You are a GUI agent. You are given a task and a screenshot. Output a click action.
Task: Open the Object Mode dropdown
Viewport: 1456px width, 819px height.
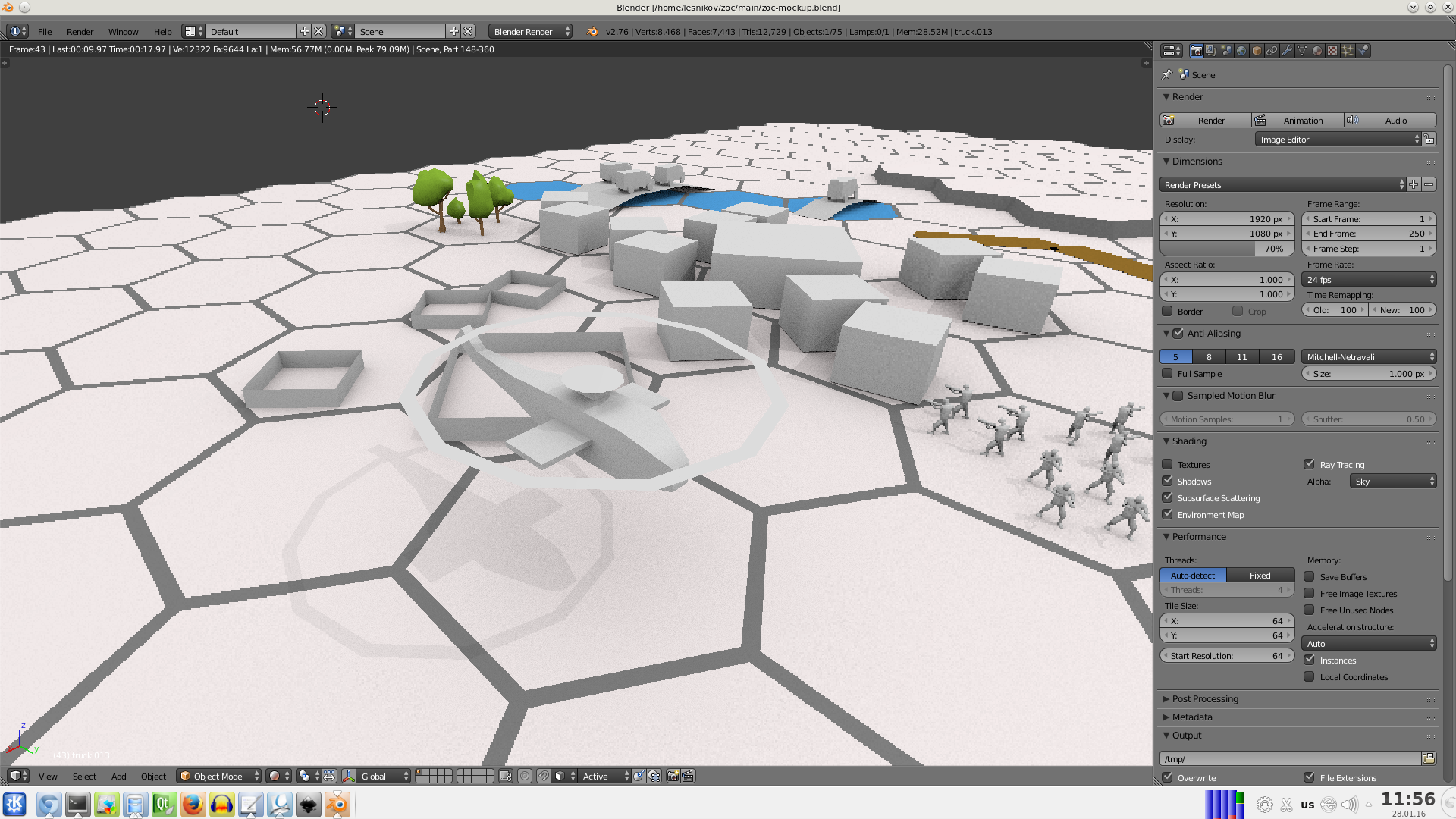click(218, 776)
